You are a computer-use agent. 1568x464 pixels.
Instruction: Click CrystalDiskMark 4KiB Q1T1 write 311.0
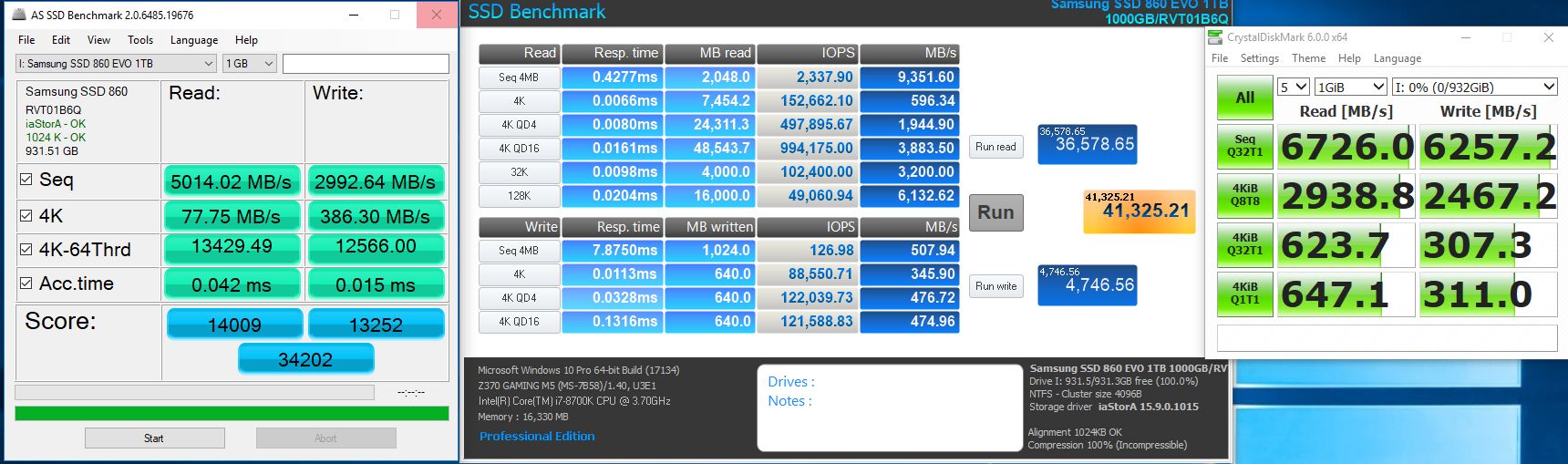[1488, 294]
